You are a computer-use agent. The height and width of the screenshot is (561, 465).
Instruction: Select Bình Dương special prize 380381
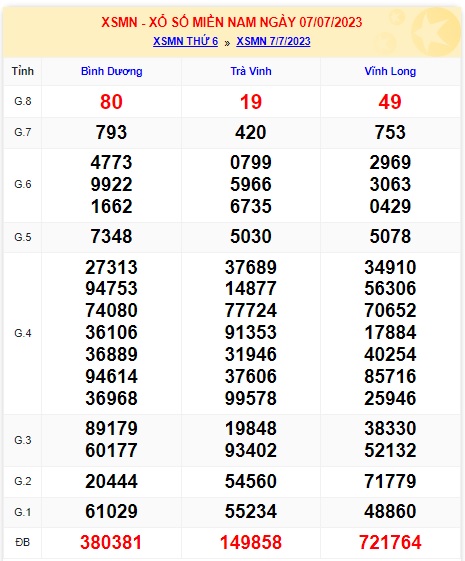coord(111,542)
